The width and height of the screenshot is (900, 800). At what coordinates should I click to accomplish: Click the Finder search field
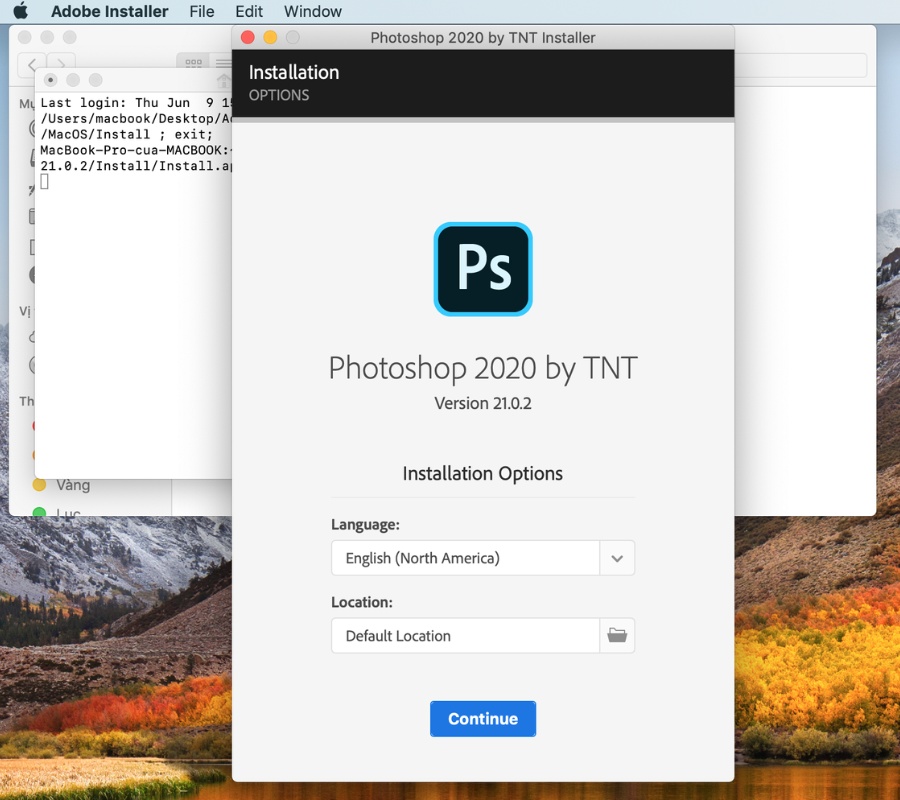click(x=800, y=66)
